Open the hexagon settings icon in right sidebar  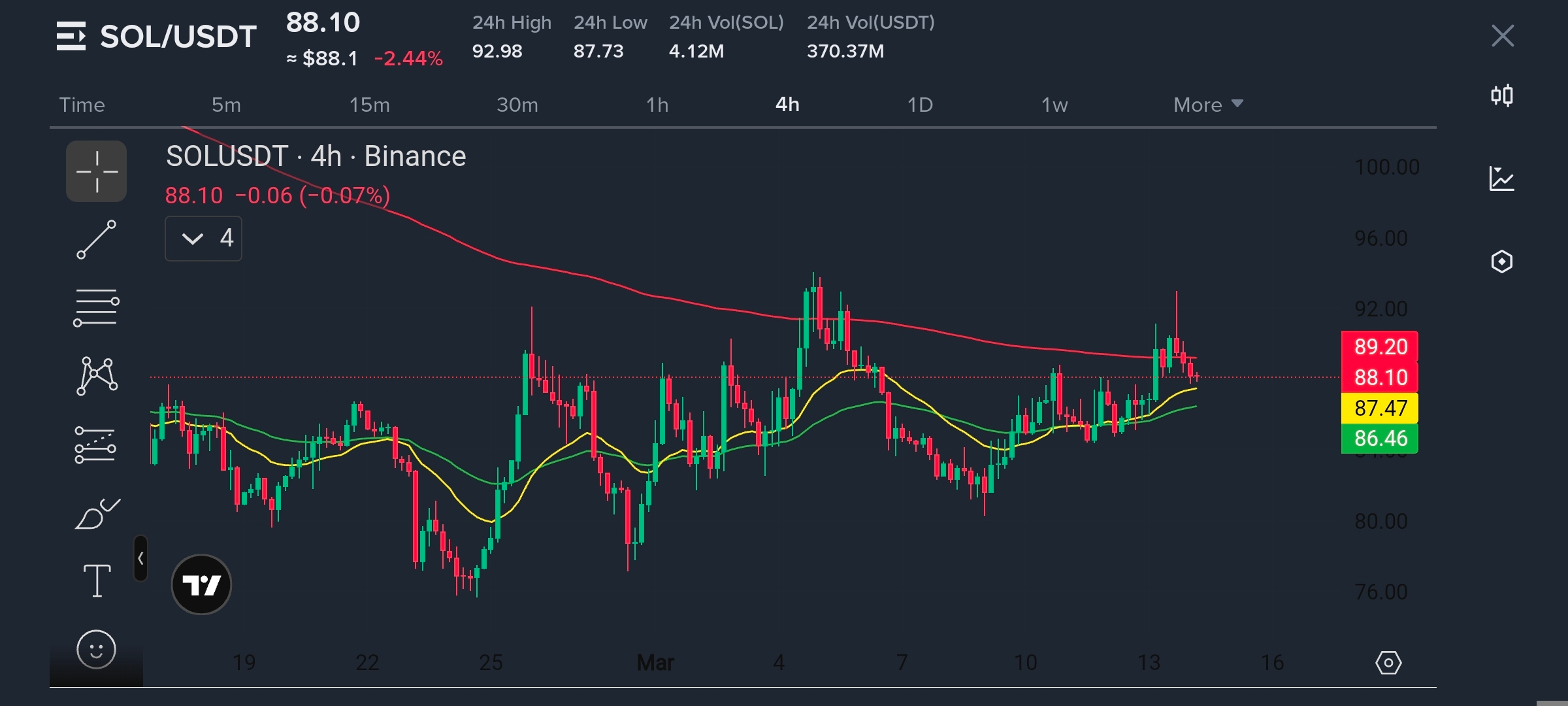[x=1502, y=261]
